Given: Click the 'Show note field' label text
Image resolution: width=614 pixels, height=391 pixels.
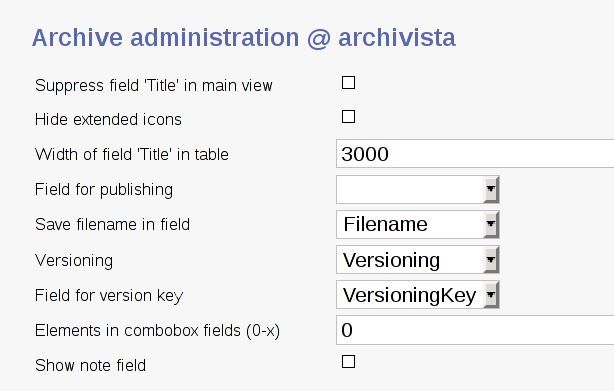Looking at the screenshot, I should [x=90, y=365].
